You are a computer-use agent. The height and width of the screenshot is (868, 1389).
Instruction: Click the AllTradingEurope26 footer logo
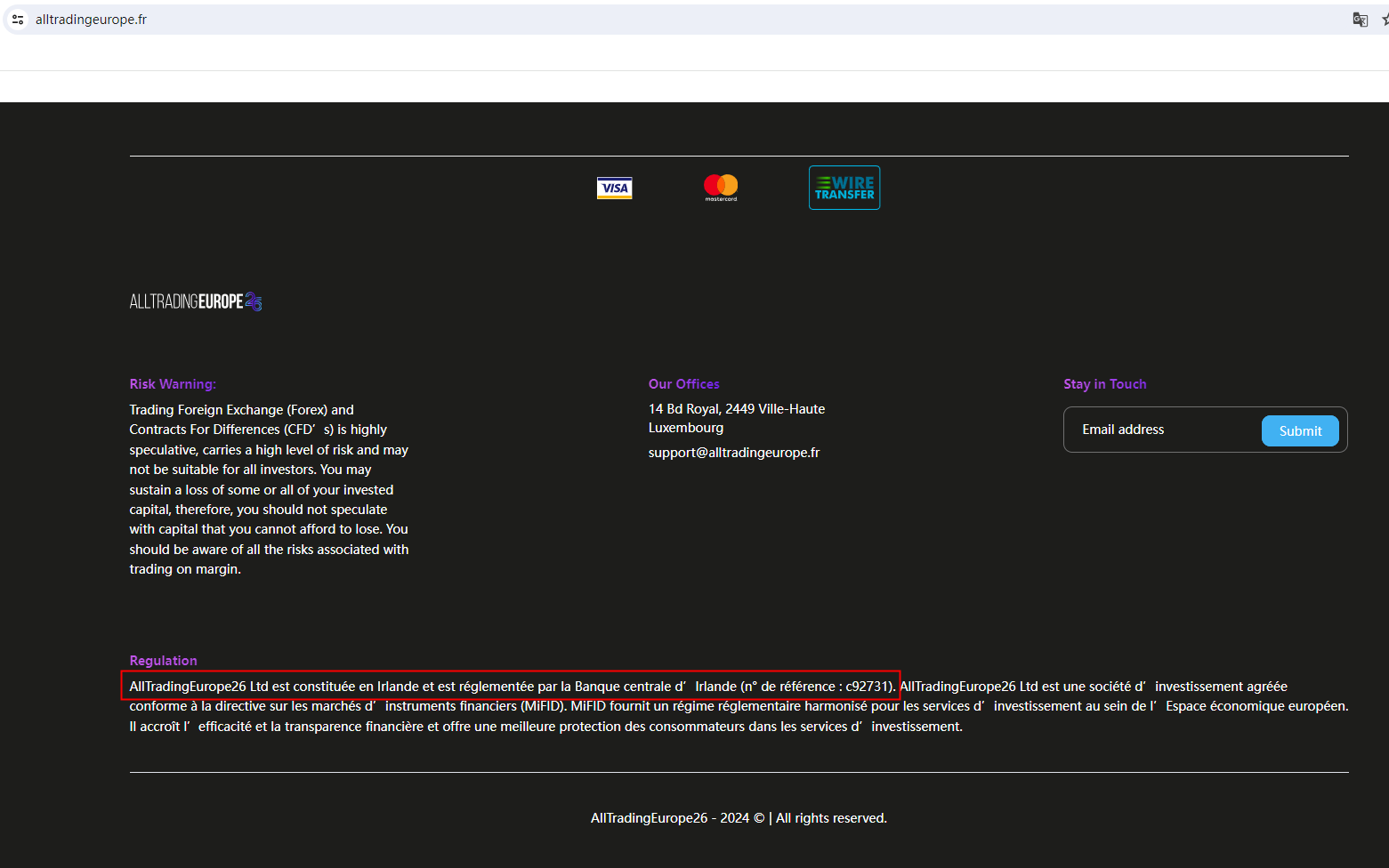(x=196, y=301)
